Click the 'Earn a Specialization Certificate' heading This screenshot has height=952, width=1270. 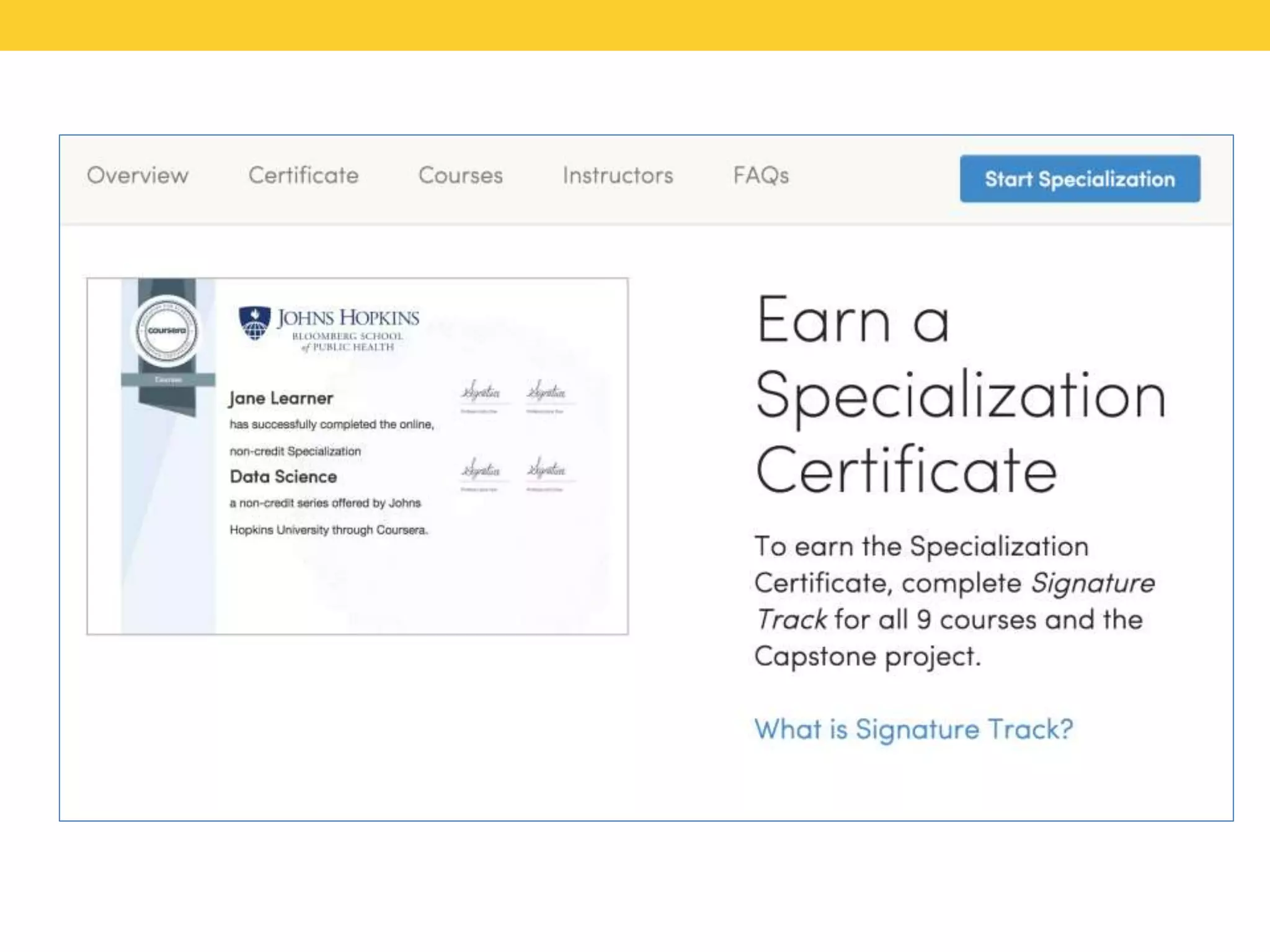[x=960, y=395]
